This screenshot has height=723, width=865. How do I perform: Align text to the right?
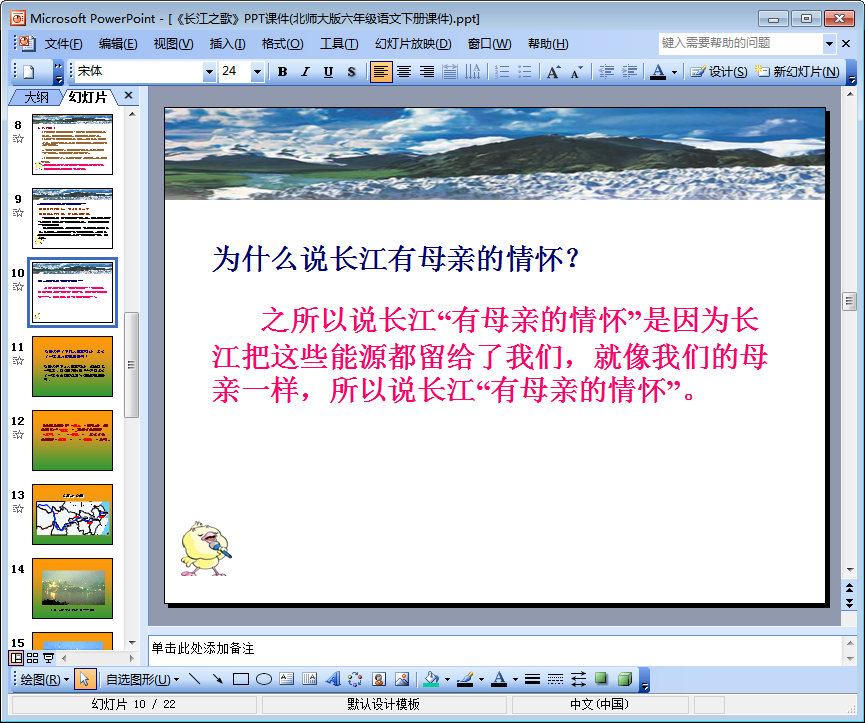[x=427, y=72]
